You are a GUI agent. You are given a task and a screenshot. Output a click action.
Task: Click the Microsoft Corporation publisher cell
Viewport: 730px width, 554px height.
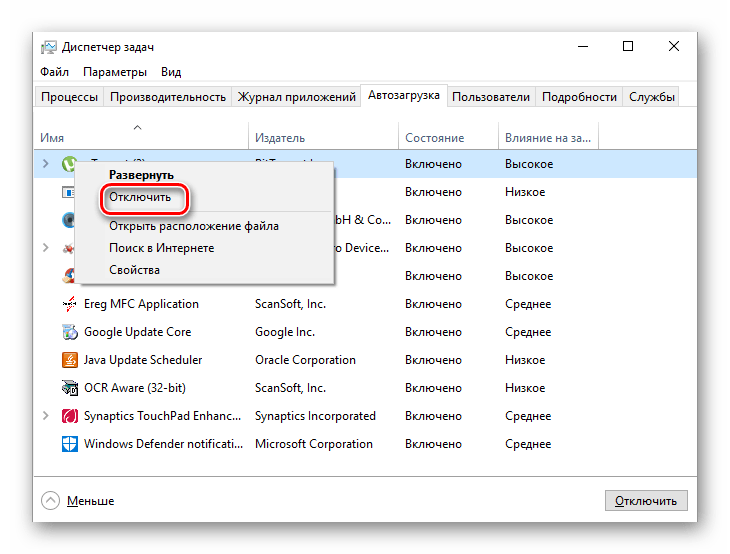314,444
